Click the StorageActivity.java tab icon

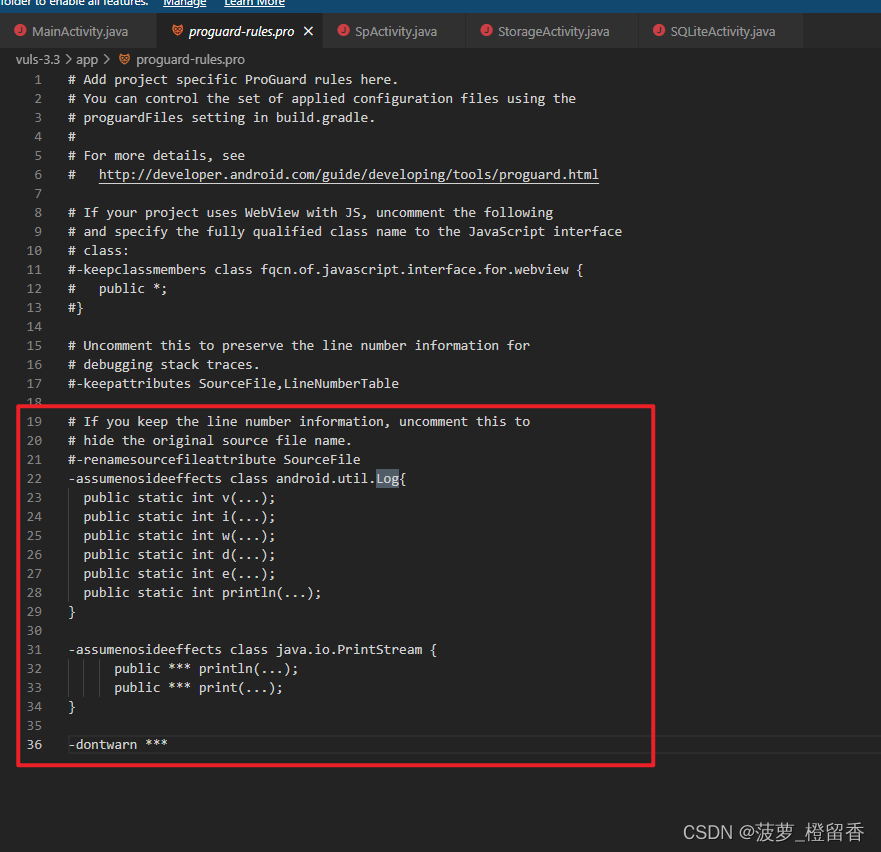(486, 32)
